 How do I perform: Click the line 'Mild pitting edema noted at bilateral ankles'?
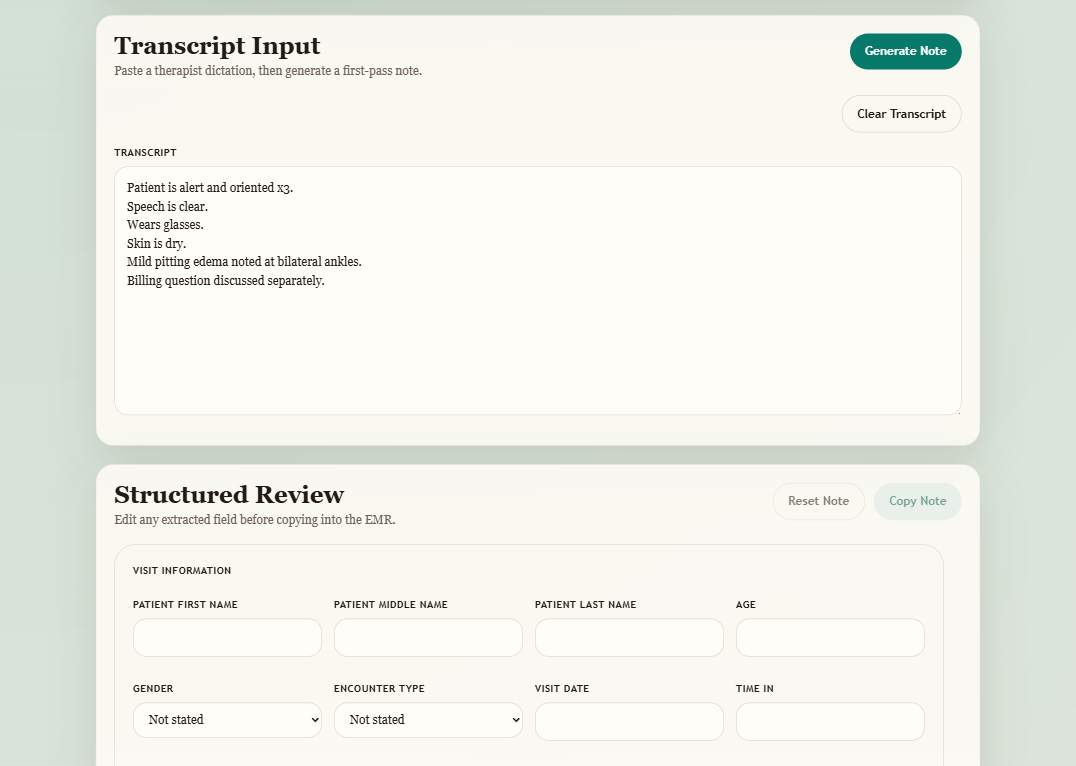point(244,261)
